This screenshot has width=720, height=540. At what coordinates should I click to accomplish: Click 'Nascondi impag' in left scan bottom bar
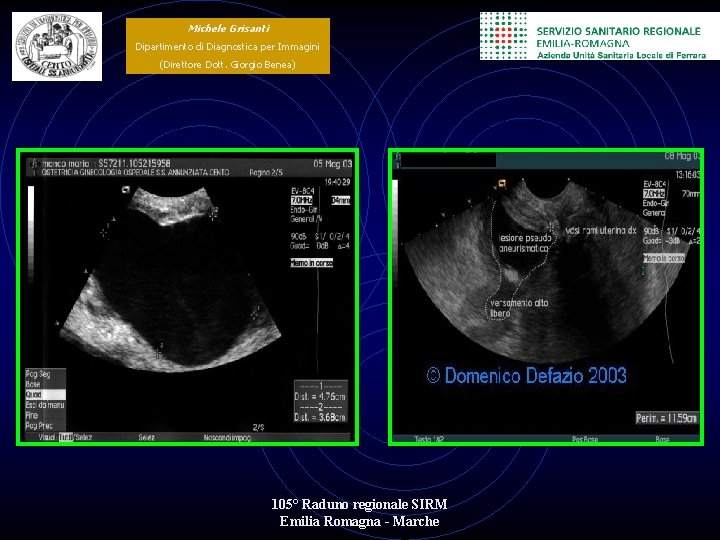(227, 438)
